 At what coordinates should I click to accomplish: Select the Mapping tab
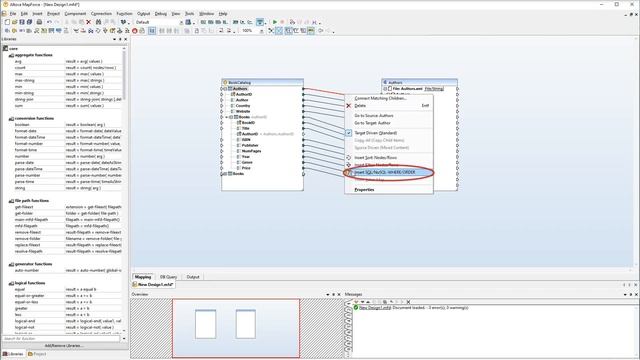(143, 277)
